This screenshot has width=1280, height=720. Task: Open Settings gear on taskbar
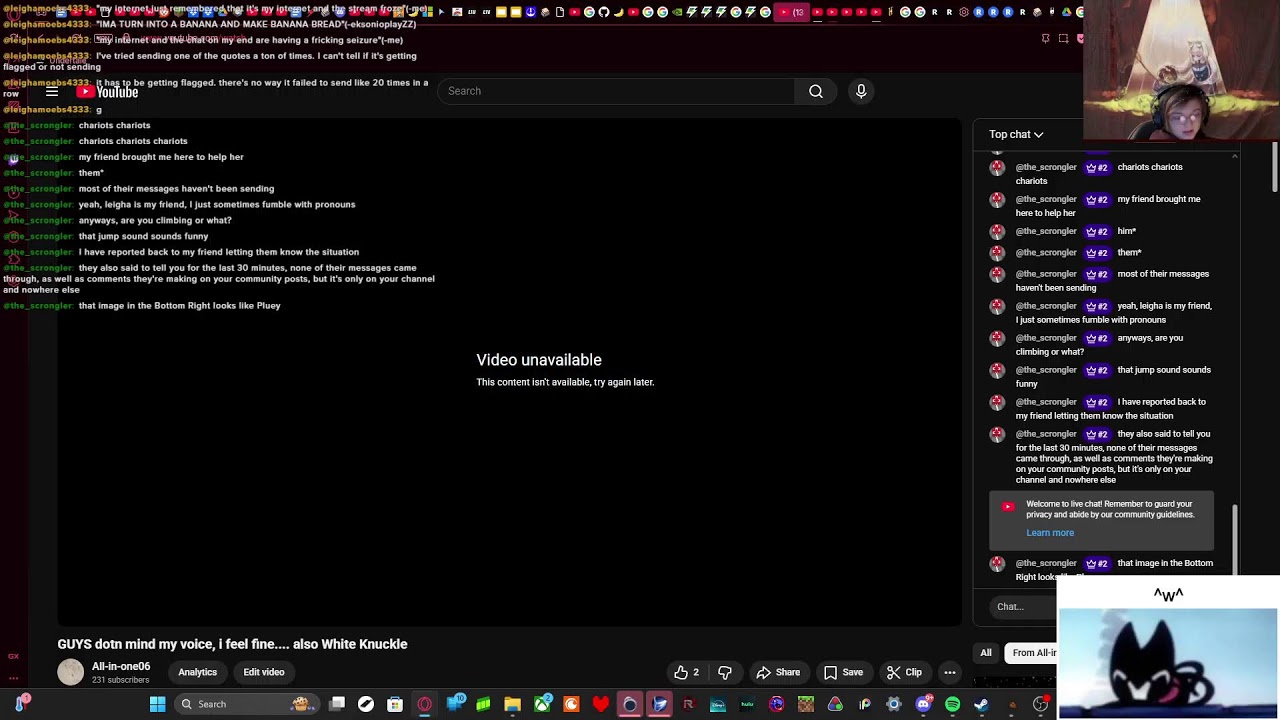pyautogui.click(x=894, y=704)
